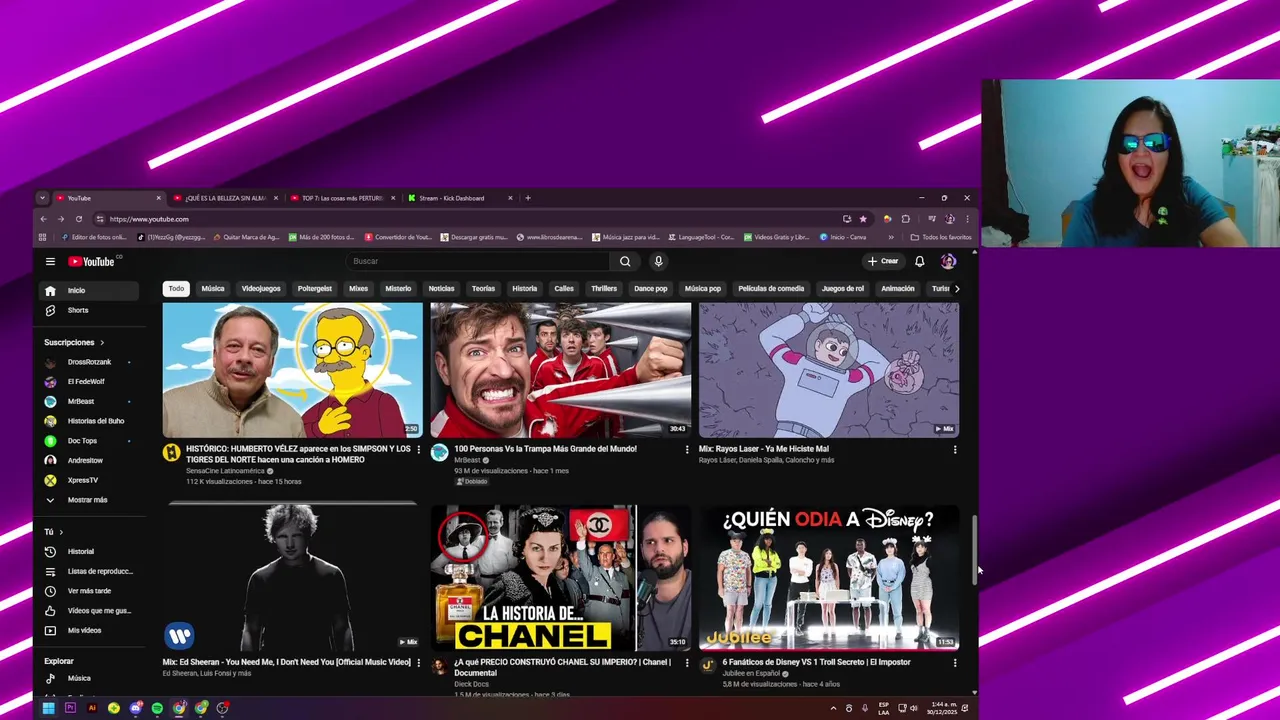
Task: Open Ver más tarde in the sidebar
Action: (x=89, y=591)
